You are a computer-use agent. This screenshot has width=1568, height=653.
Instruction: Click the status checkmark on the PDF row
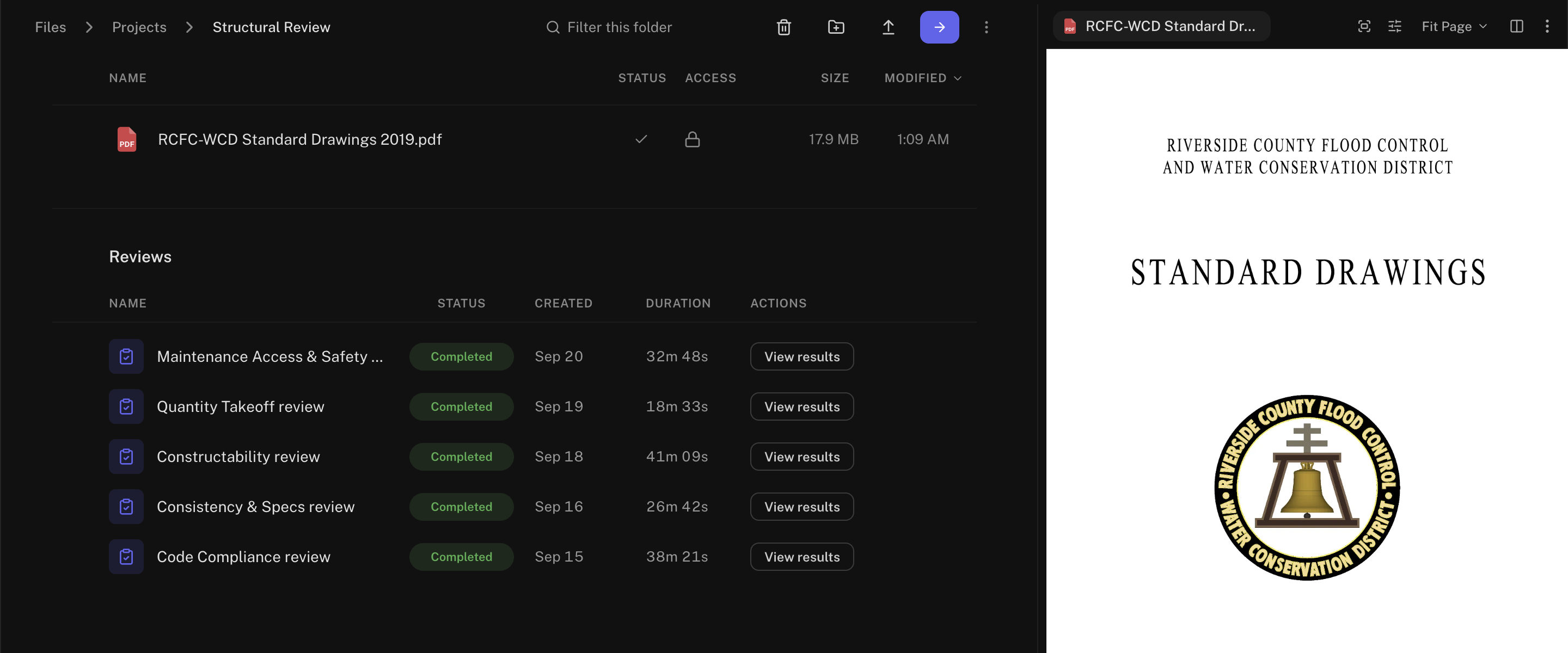(641, 139)
